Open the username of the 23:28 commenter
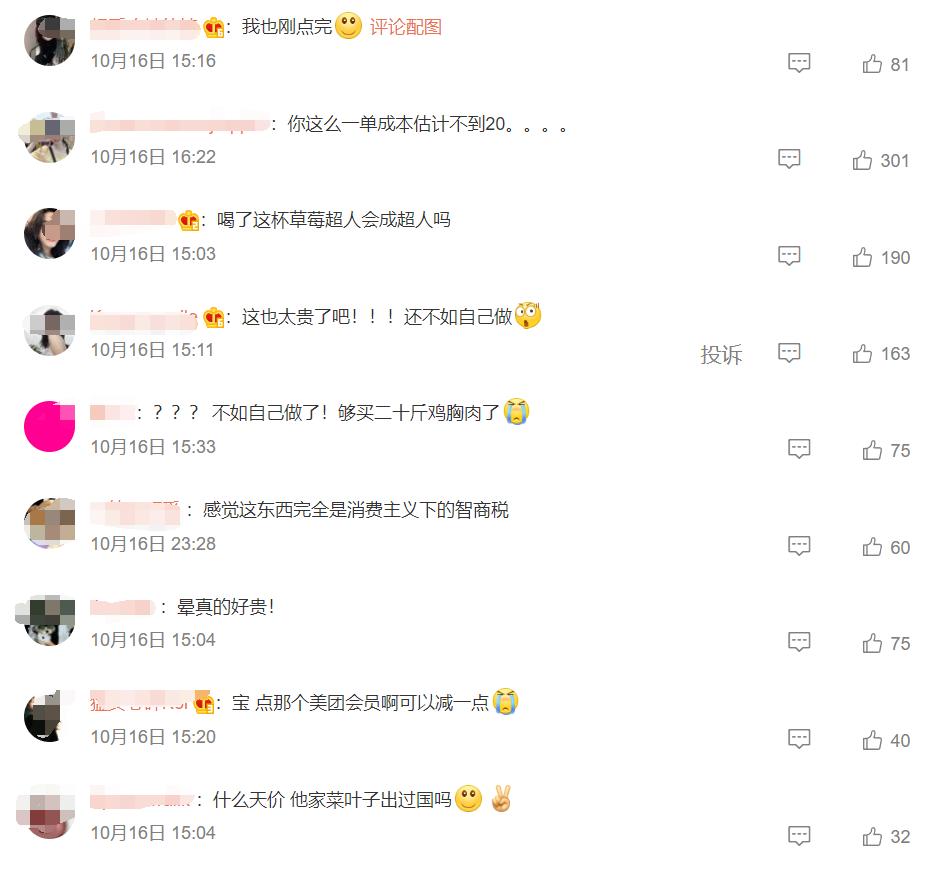 point(134,511)
